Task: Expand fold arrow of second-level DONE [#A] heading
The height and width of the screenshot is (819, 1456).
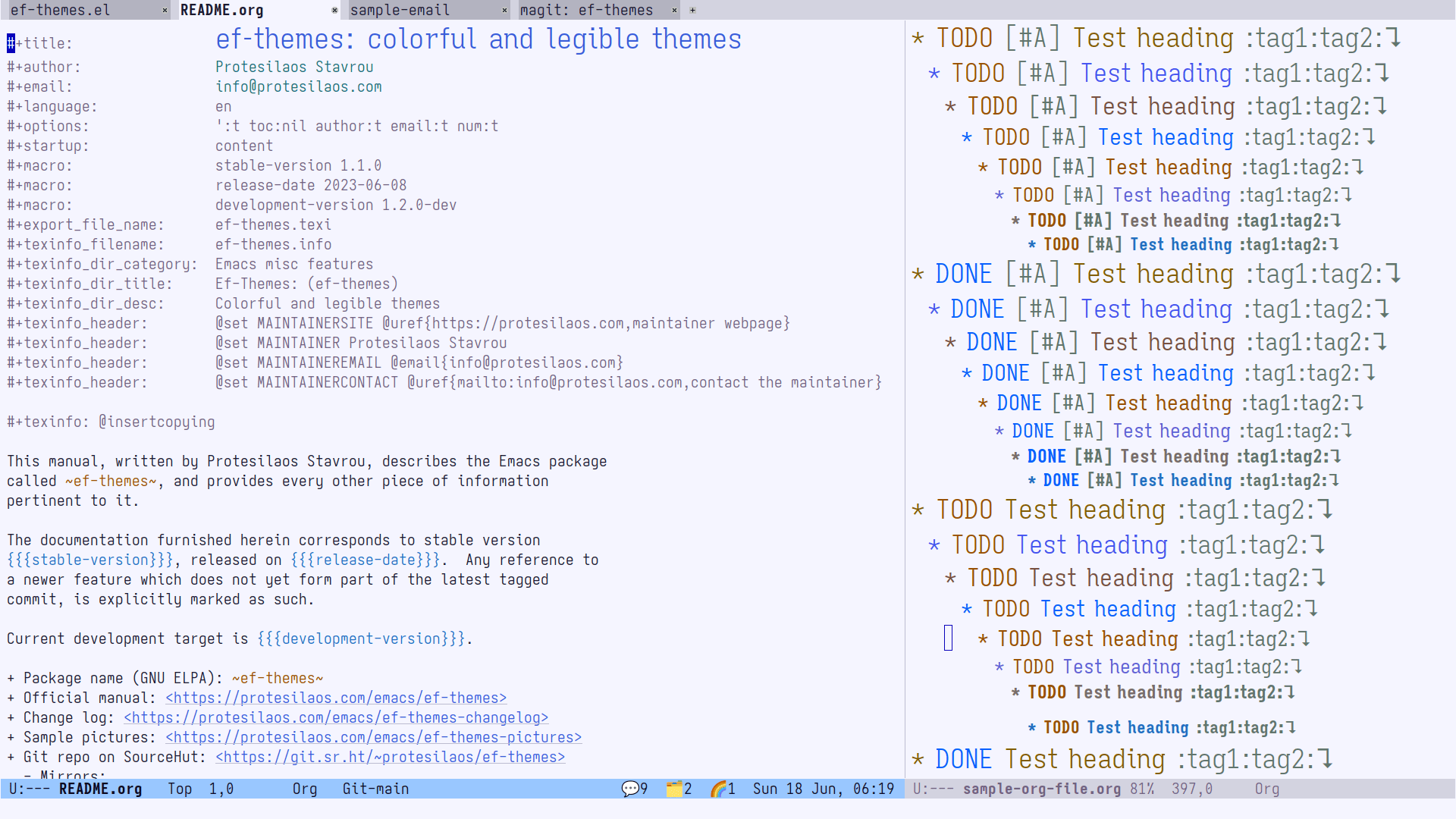Action: (1382, 309)
